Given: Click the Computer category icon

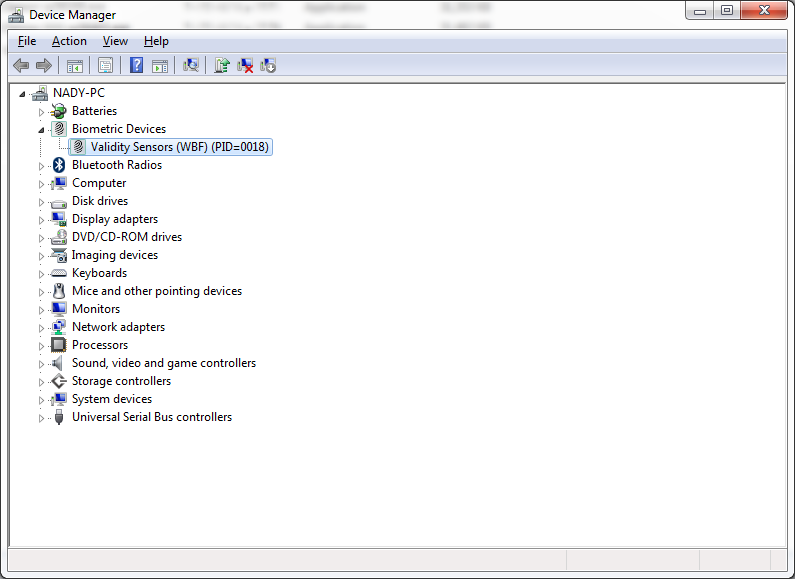Looking at the screenshot, I should 59,183.
